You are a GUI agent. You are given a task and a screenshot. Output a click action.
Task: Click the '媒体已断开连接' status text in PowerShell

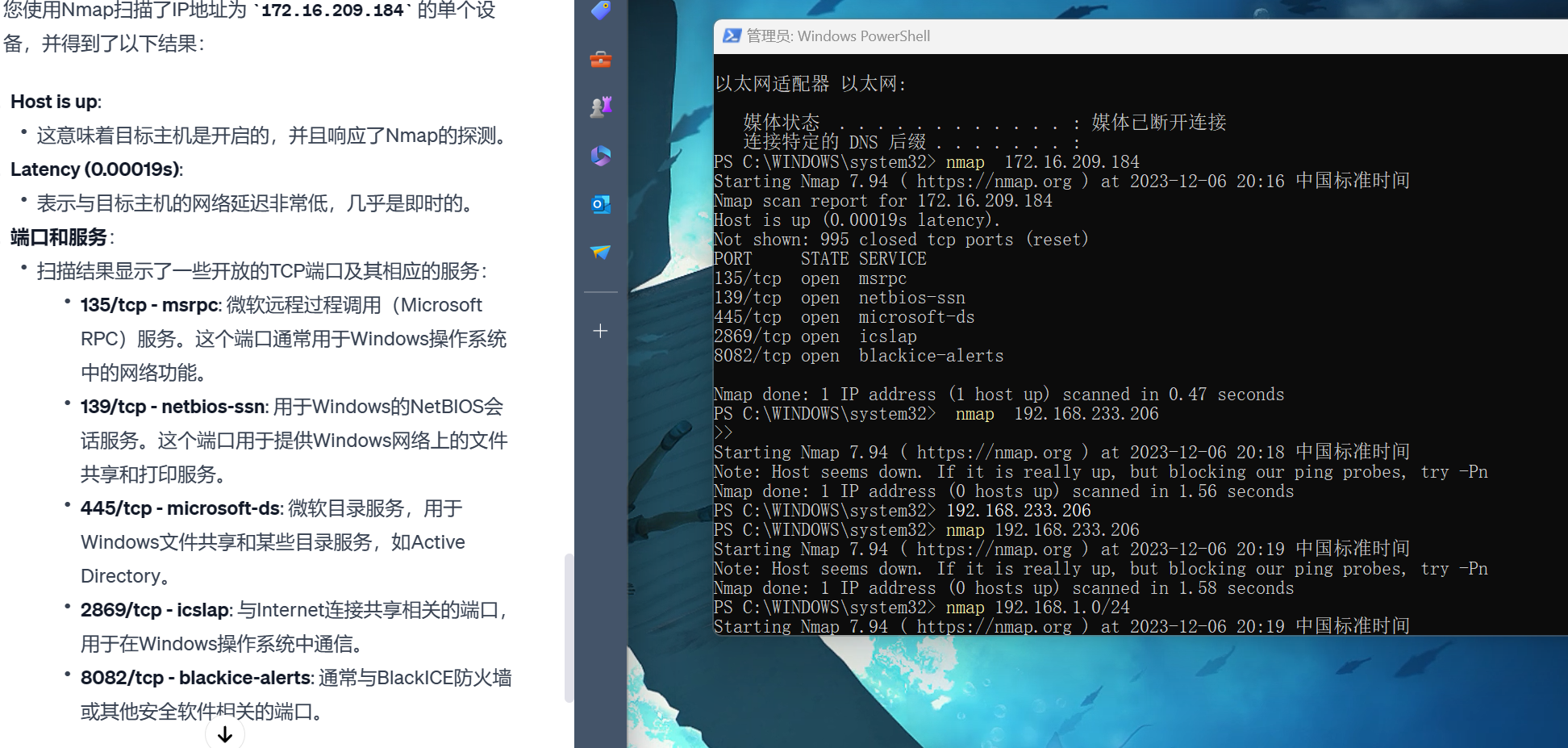coord(1158,123)
